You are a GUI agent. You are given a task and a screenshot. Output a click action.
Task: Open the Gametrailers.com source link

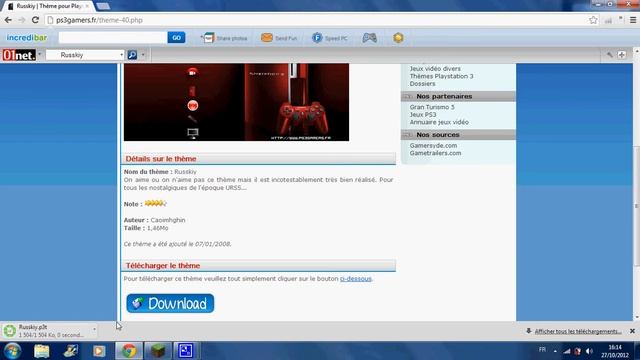pos(436,153)
